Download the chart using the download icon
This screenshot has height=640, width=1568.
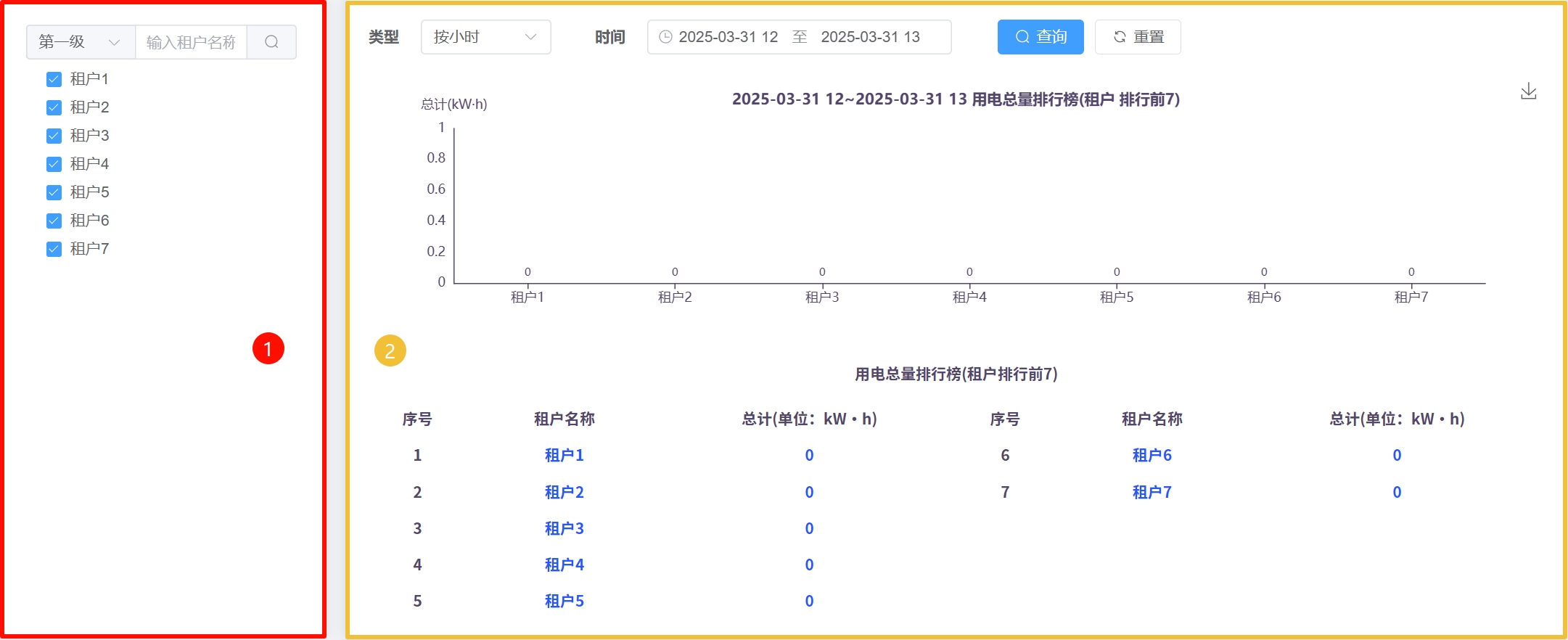click(x=1528, y=91)
